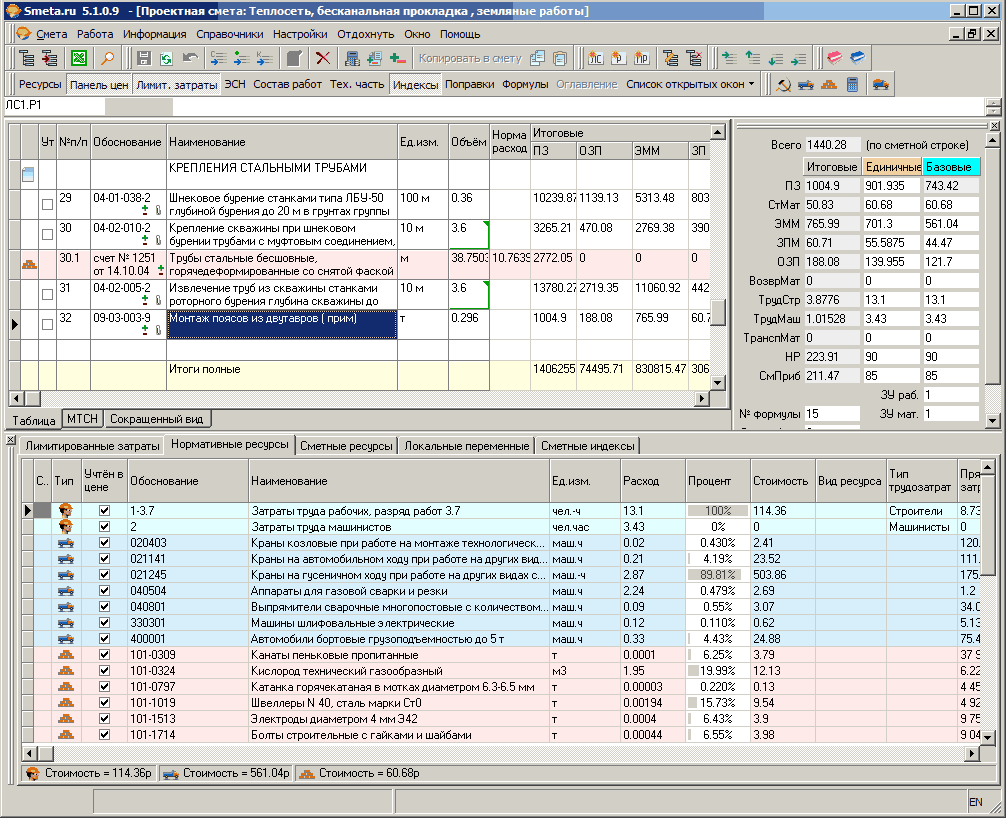Click the red books icon
Screen dimensions: 1006x818
click(834, 58)
